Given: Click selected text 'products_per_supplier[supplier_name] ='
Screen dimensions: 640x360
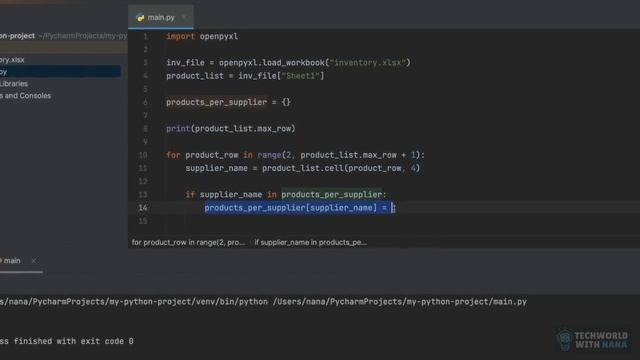Looking at the screenshot, I should (x=296, y=208).
